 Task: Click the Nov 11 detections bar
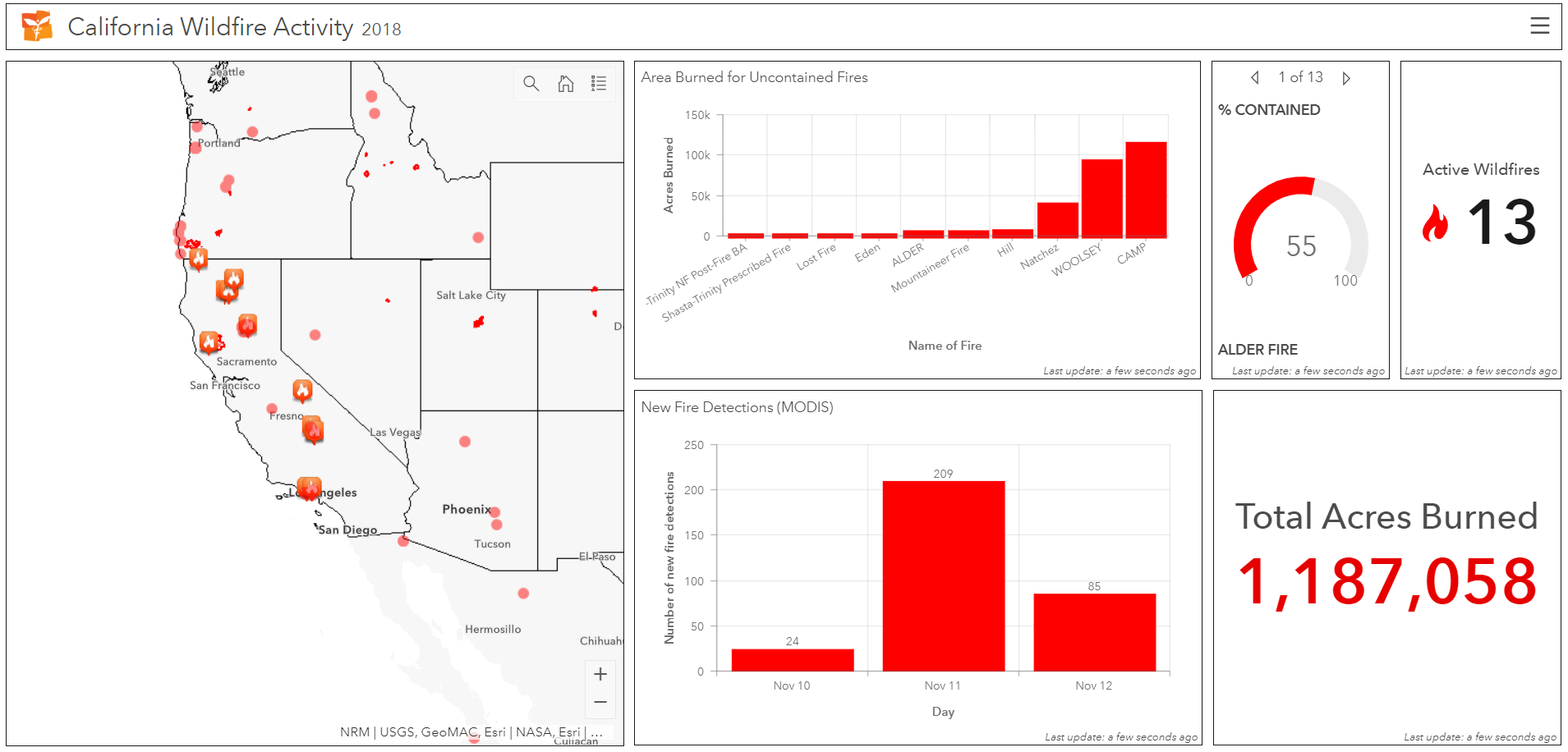(x=943, y=575)
